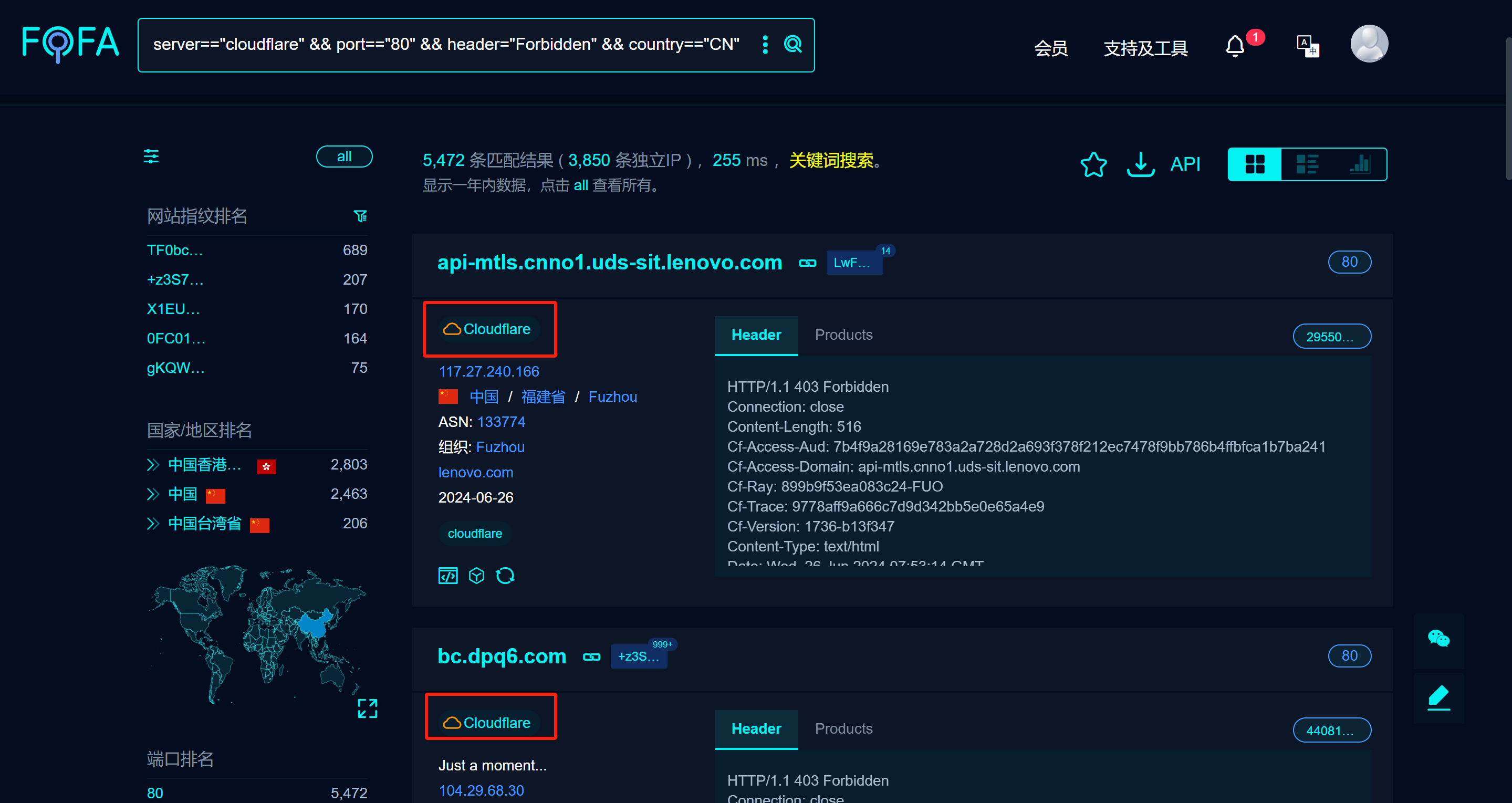
Task: Expand the 中国香港 country entry
Action: tap(153, 465)
